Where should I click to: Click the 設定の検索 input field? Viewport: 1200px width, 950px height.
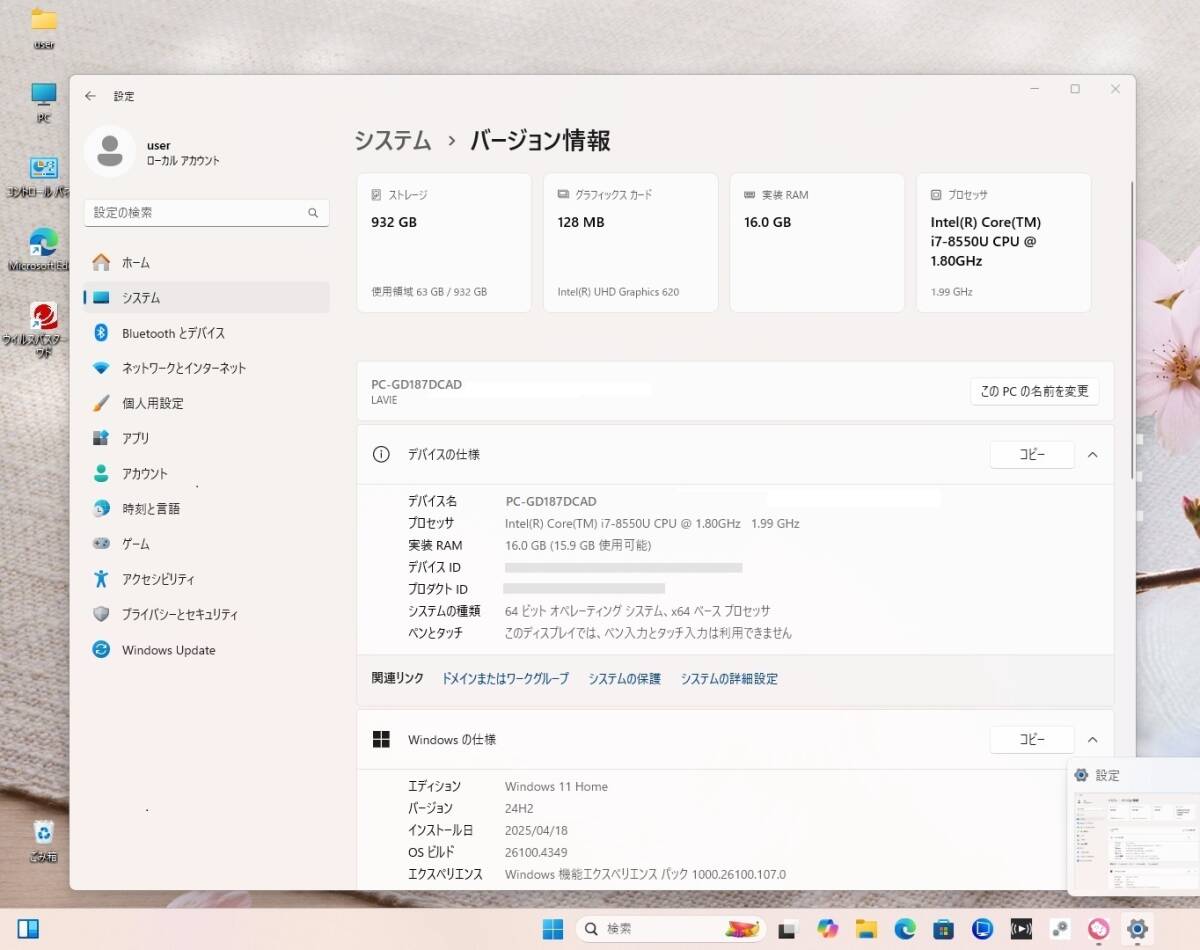tap(206, 213)
